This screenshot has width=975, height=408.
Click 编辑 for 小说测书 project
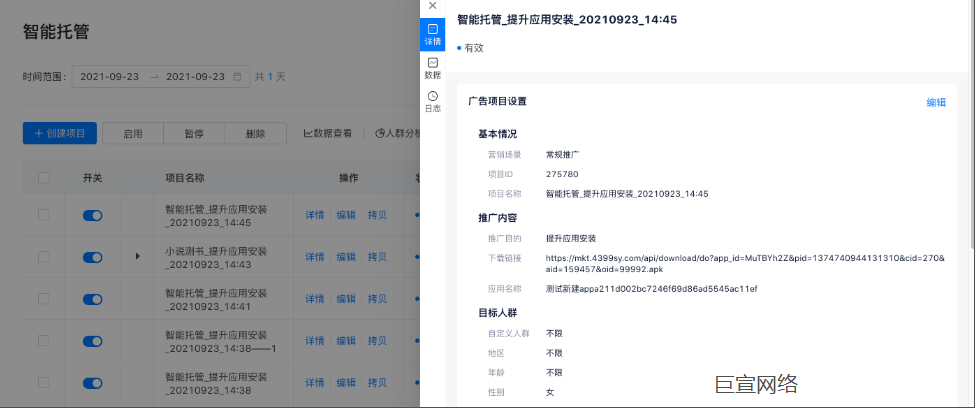346,257
